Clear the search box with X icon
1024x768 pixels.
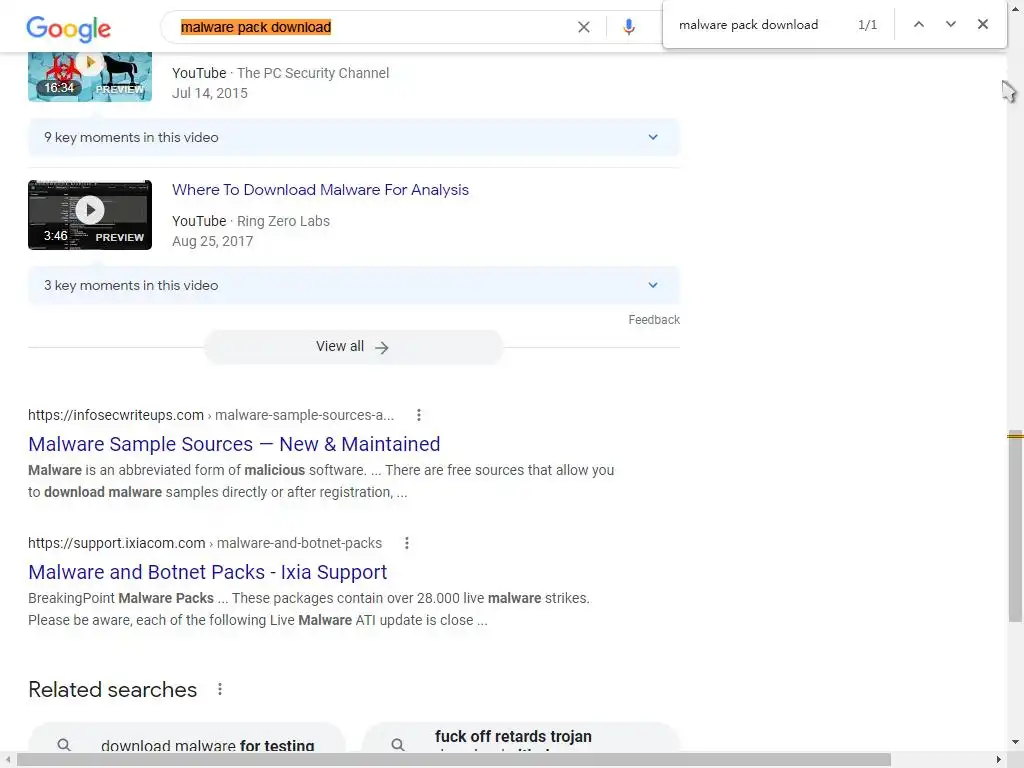[x=584, y=27]
